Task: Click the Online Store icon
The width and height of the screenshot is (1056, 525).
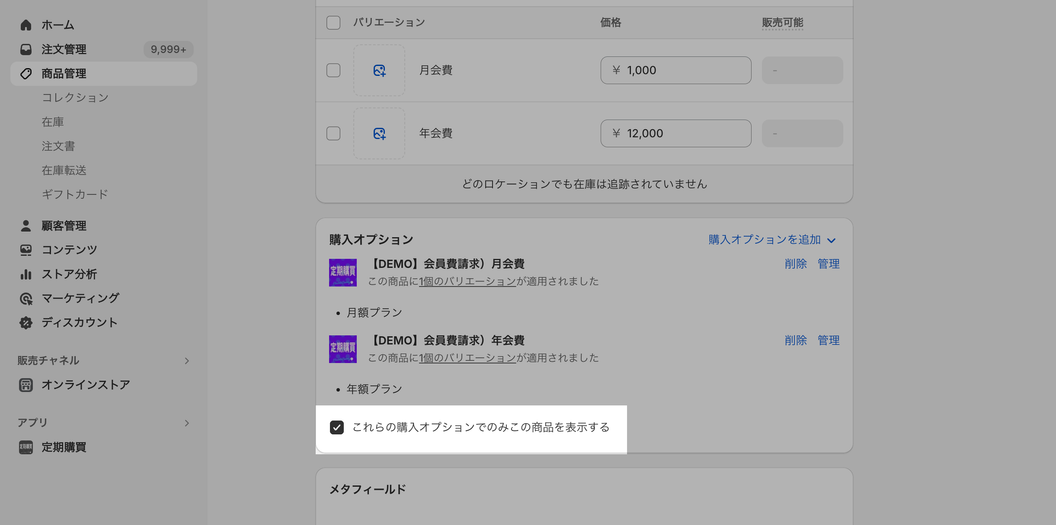Action: pos(26,385)
